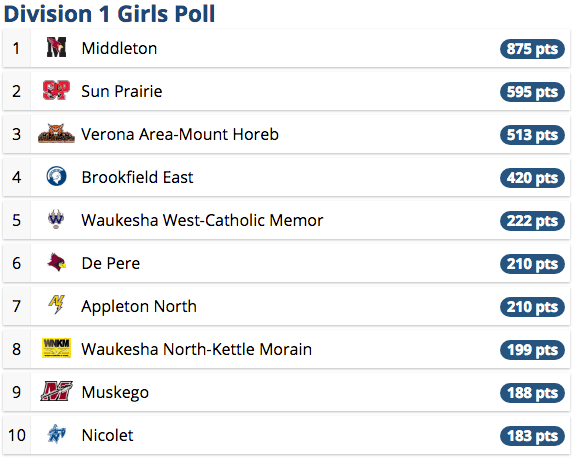Click the Sun Prairie SP logo
Image resolution: width=576 pixels, height=460 pixels.
[x=56, y=90]
